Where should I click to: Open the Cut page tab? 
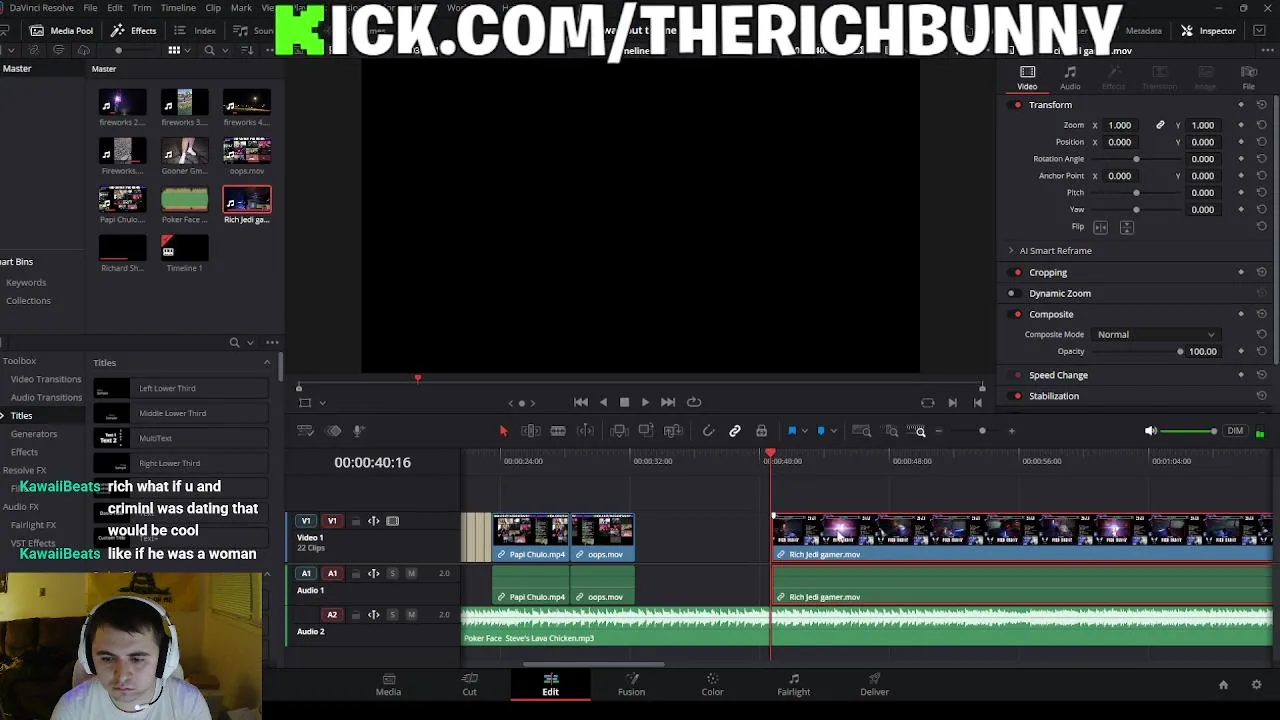(469, 684)
